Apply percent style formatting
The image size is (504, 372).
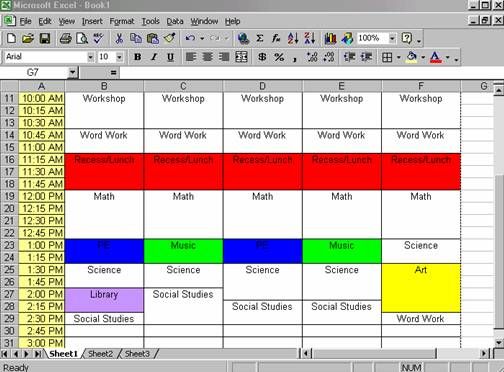pyautogui.click(x=279, y=57)
